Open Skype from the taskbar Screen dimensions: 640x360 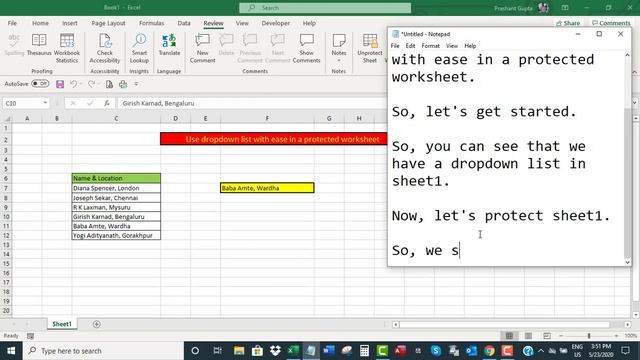436,351
